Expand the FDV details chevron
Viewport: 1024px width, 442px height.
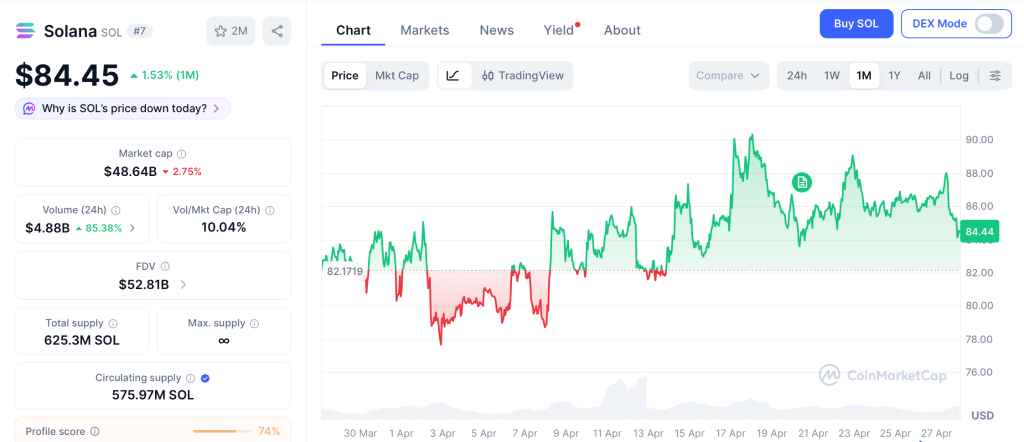(183, 285)
